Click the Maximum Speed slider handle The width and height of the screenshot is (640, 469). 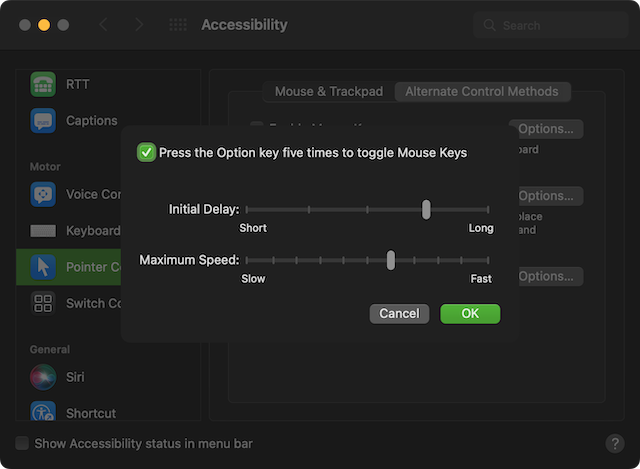[390, 260]
